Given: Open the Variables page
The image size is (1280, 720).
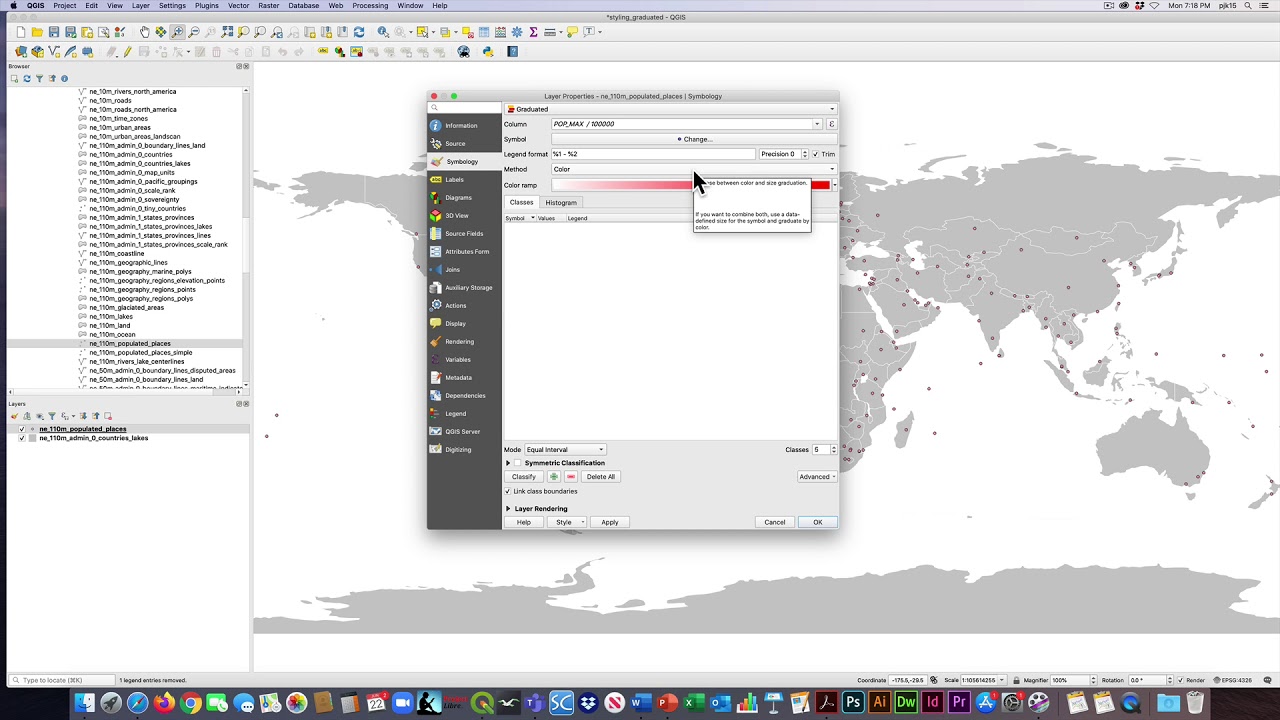Looking at the screenshot, I should point(464,360).
